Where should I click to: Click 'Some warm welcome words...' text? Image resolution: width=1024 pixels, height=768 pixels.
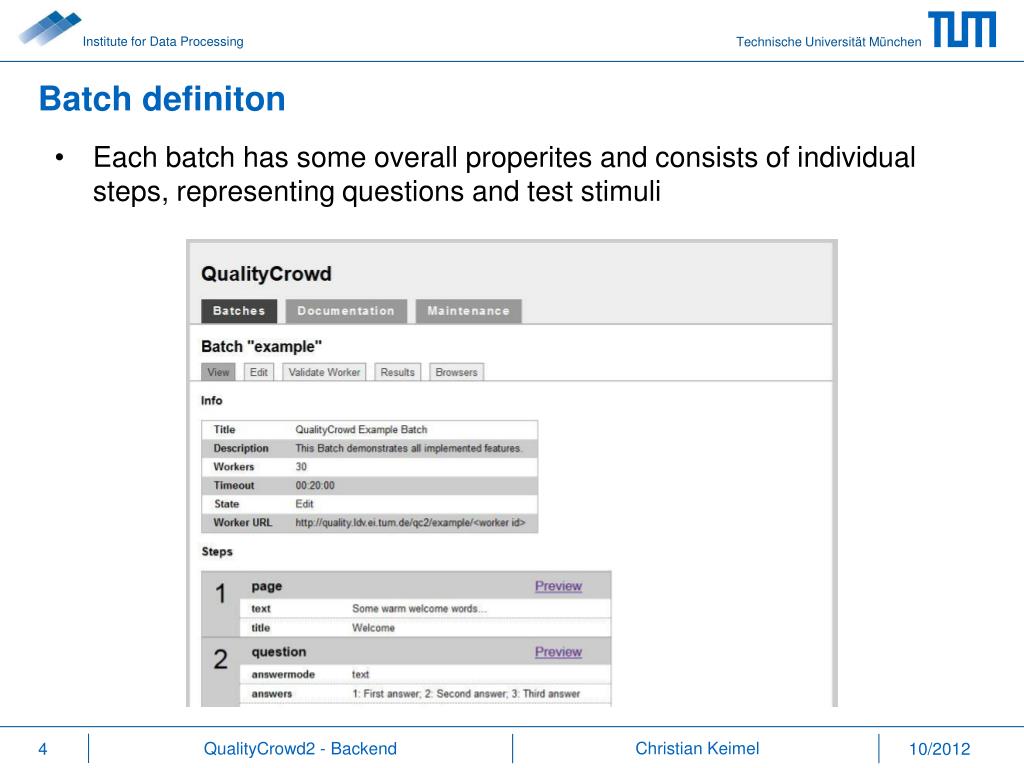coord(419,609)
